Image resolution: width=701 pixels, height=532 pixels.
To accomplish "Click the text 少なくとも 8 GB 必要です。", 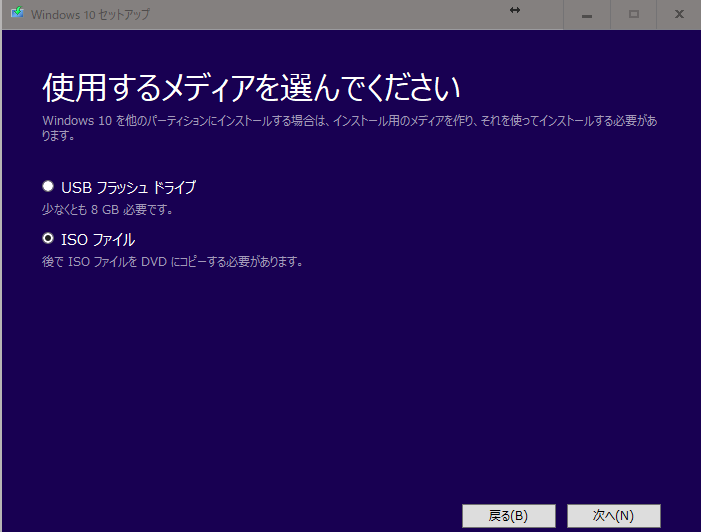I will pos(107,209).
